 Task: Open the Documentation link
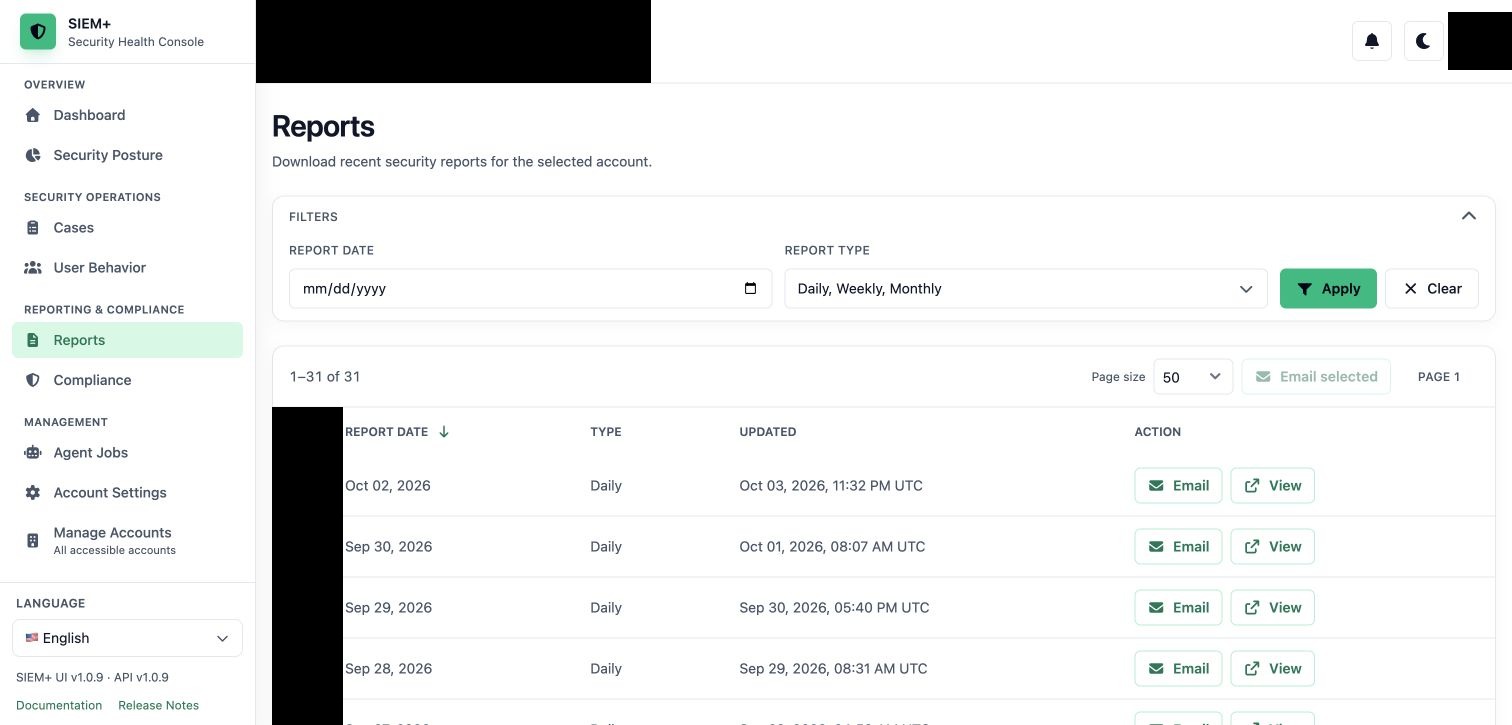pyautogui.click(x=59, y=705)
